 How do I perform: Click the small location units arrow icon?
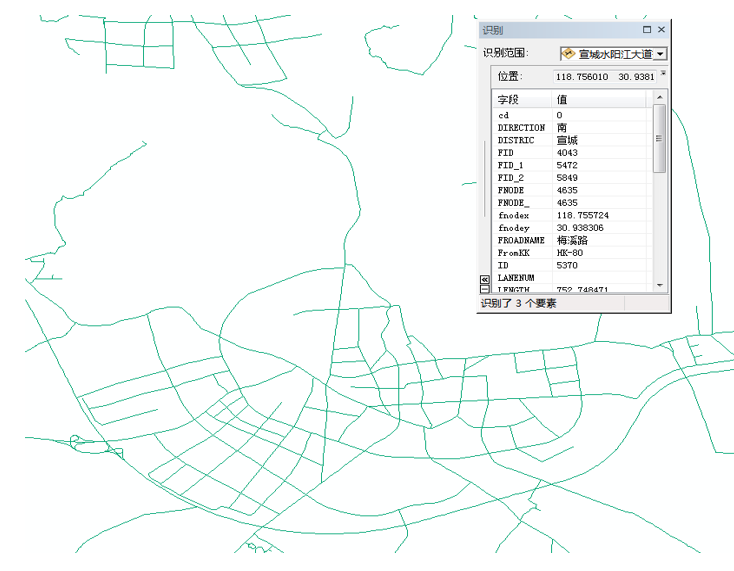663,73
